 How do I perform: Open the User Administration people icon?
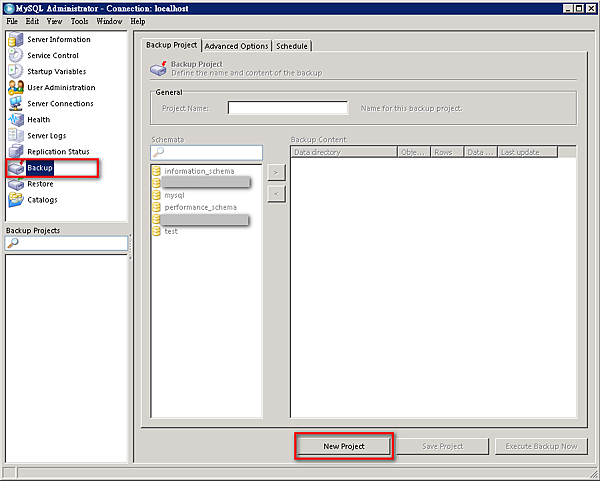coord(16,88)
